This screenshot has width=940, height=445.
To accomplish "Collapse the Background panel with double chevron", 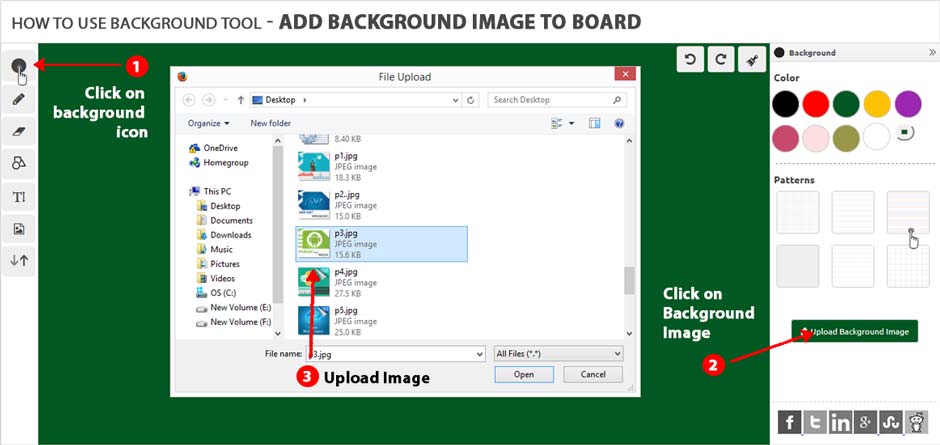I will [932, 53].
